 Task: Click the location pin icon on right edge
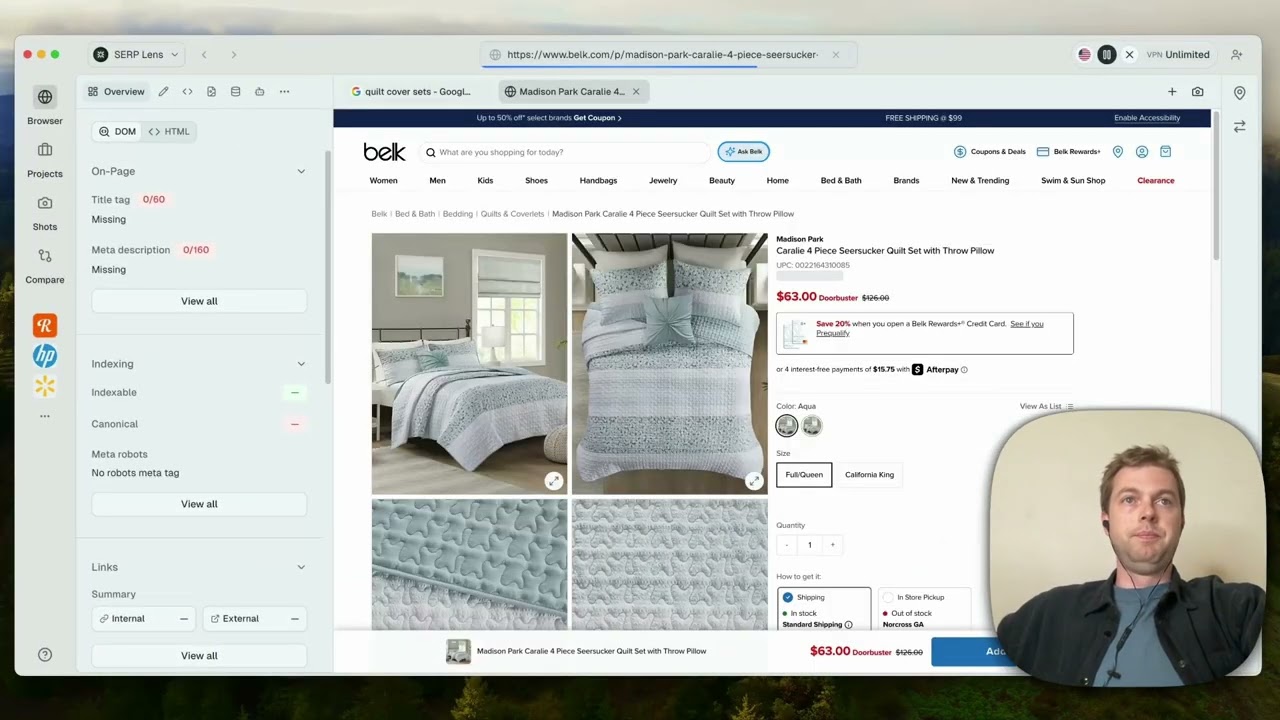pos(1239,93)
